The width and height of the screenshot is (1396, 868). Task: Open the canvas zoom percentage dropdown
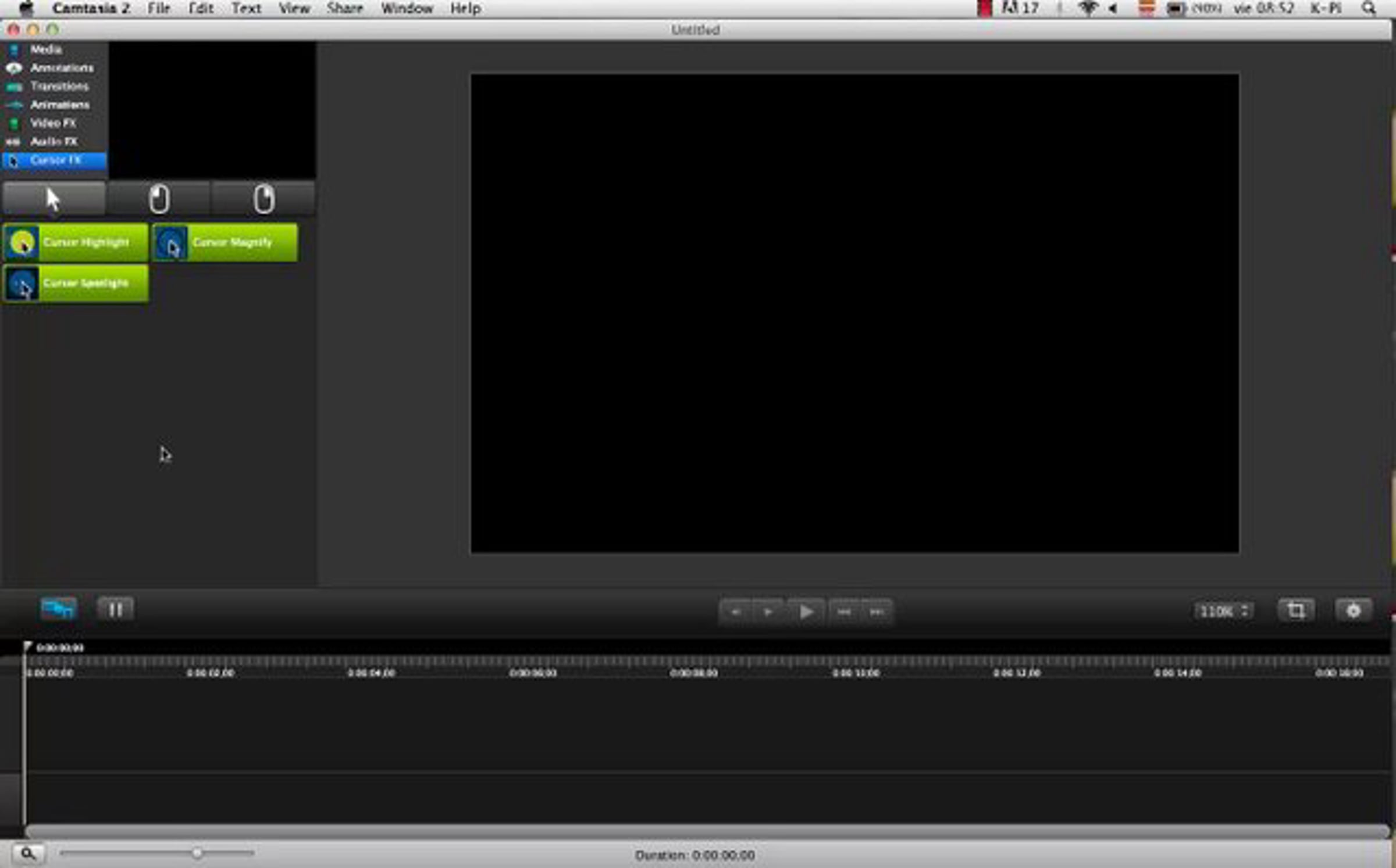pos(1223,611)
